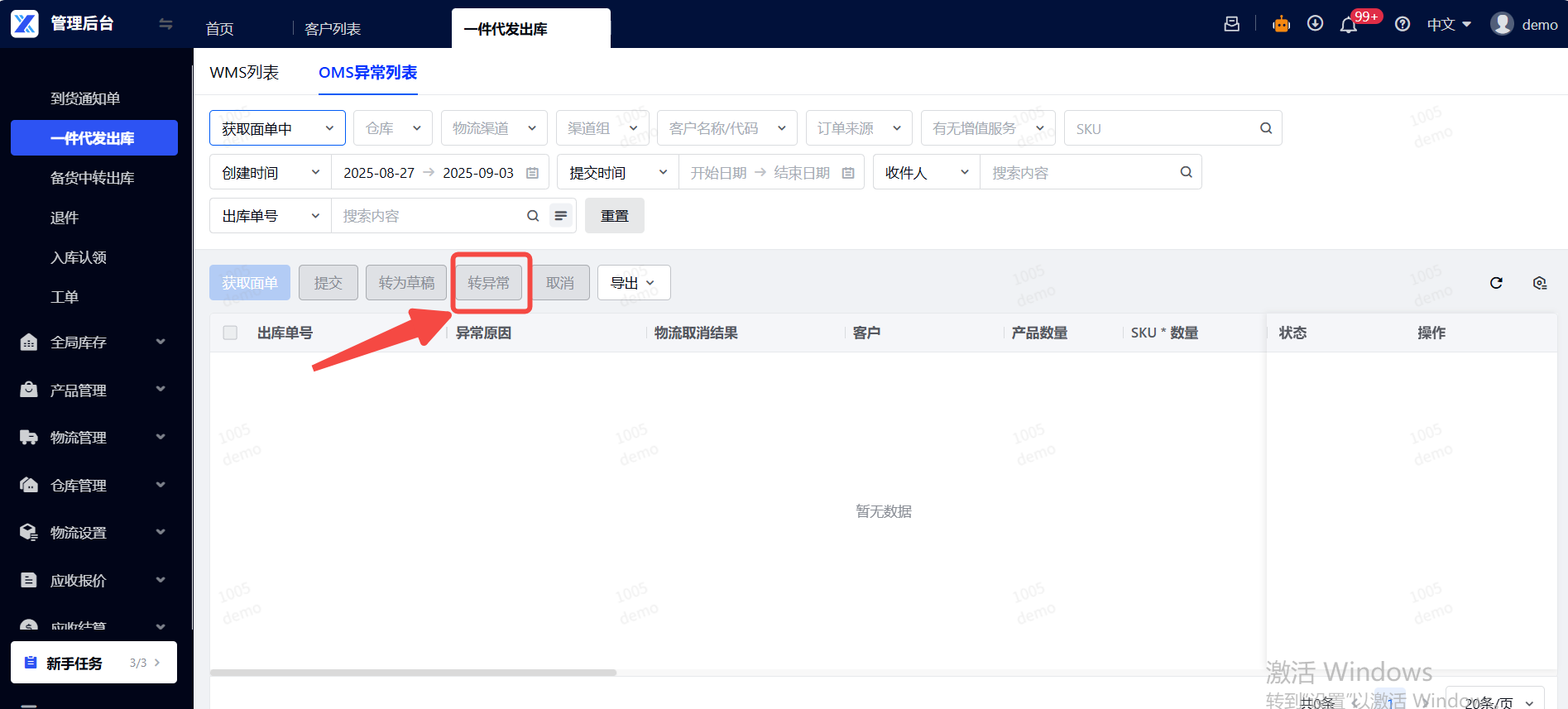Click the 全局库存 warehouse icon

(29, 342)
